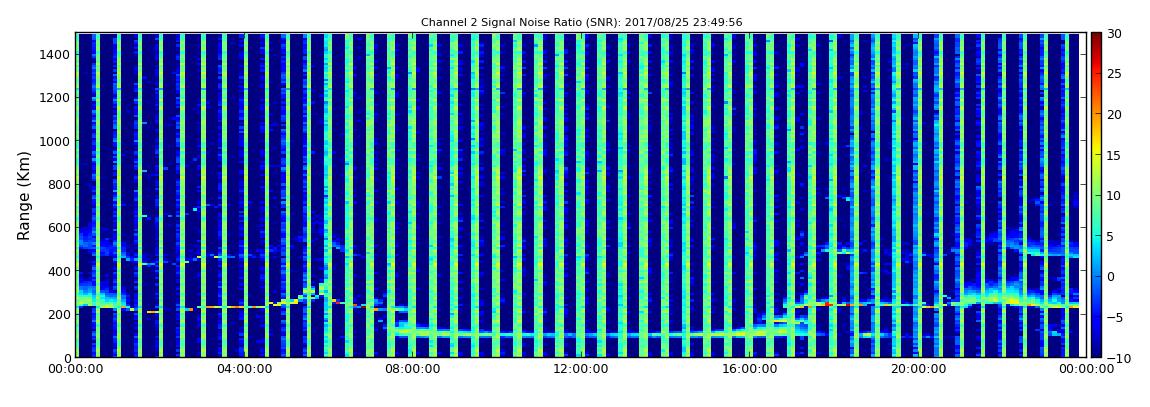Click the 1000 tick label on the range axis
The height and width of the screenshot is (407, 1150).
tap(56, 141)
